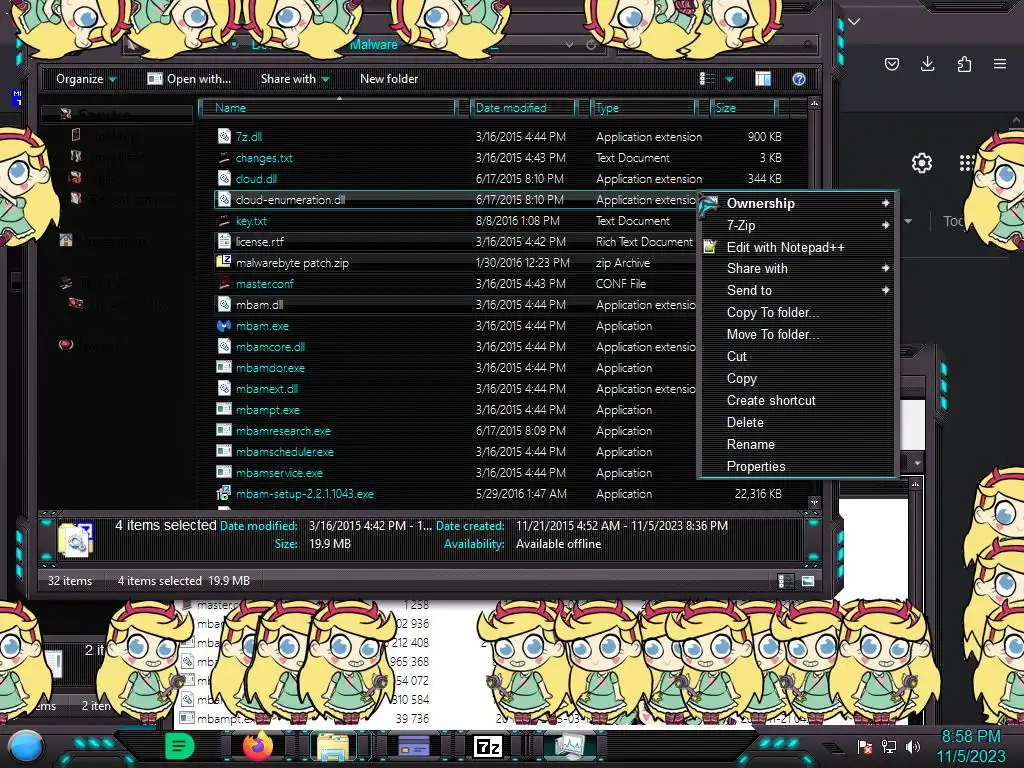The width and height of the screenshot is (1024, 768).
Task: Sort by the Type column header
Action: 643,108
